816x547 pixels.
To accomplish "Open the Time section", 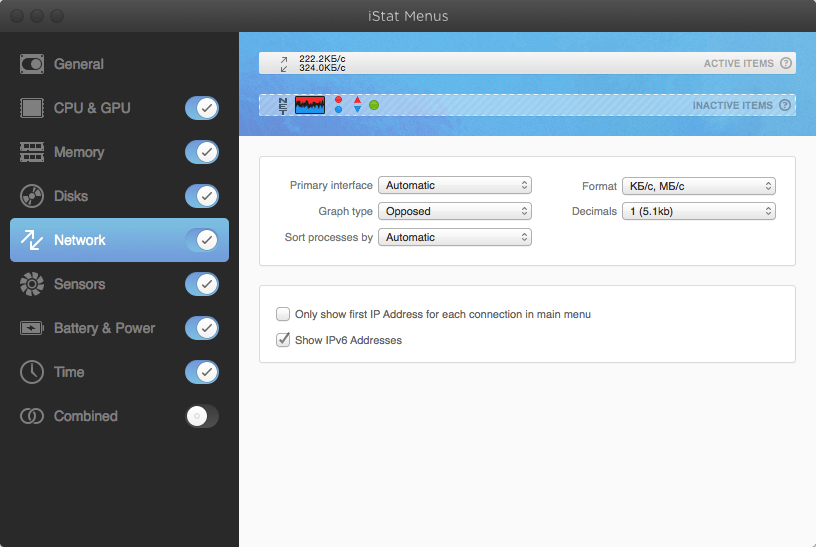I will (x=69, y=372).
